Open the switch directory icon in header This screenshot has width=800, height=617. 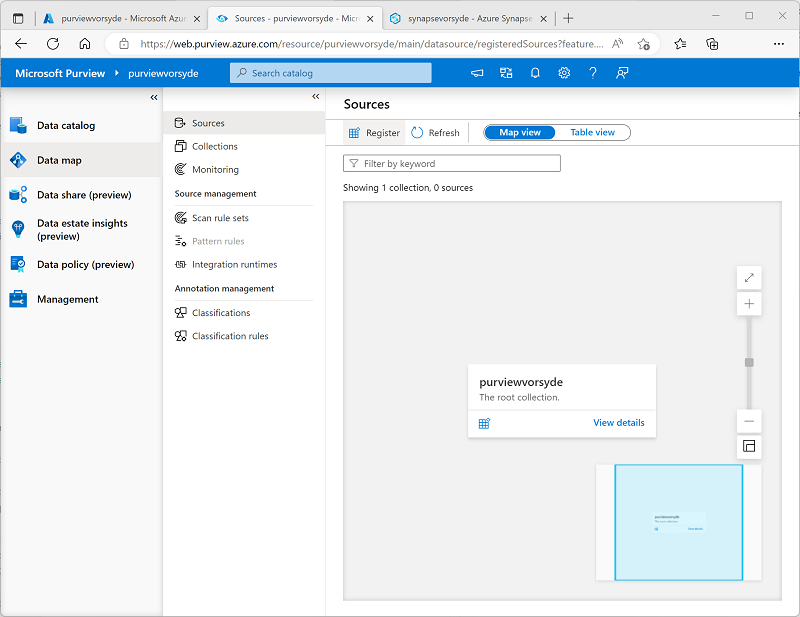(x=506, y=73)
